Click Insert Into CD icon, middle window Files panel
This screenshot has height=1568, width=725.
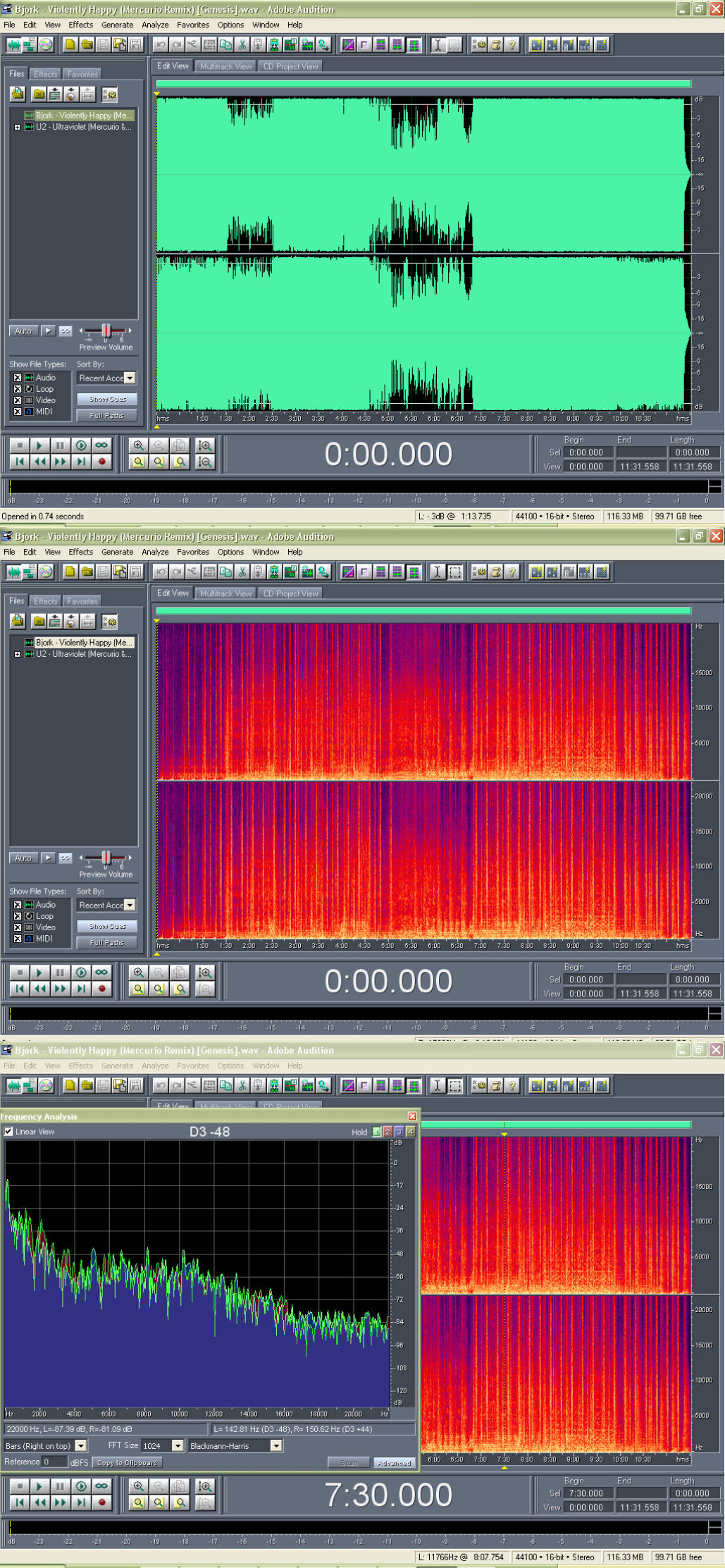click(x=71, y=622)
